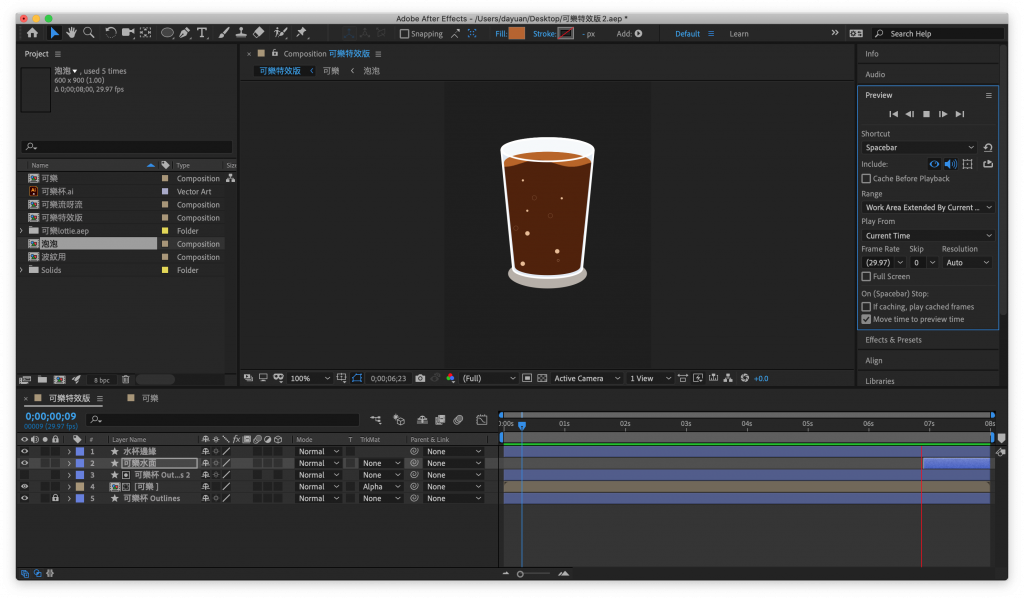Select the Zoom magnifier tool
1024x599 pixels.
coord(89,33)
